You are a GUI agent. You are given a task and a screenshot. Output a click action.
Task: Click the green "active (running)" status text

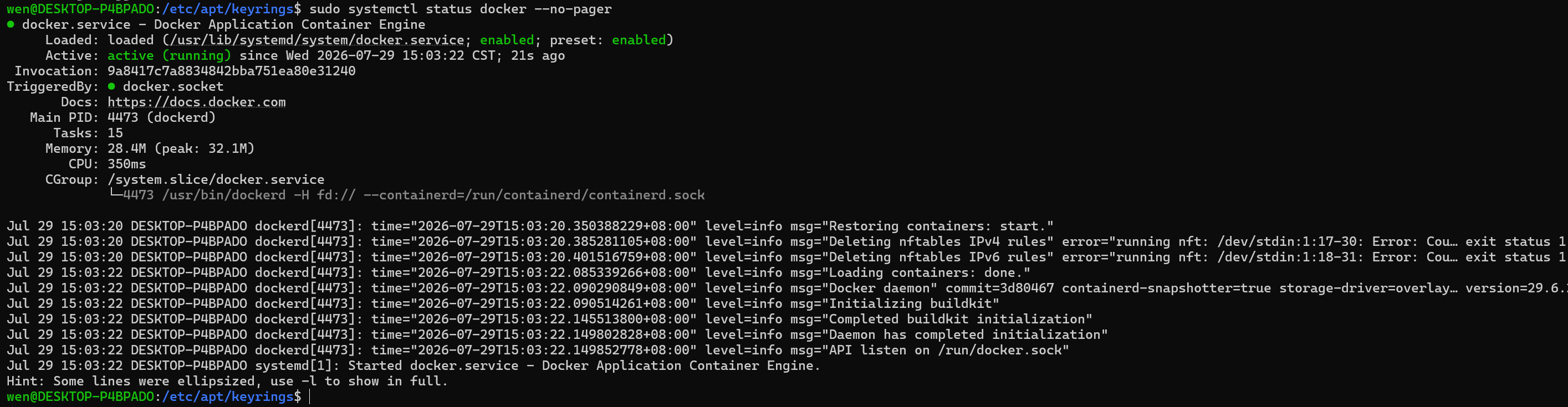170,55
